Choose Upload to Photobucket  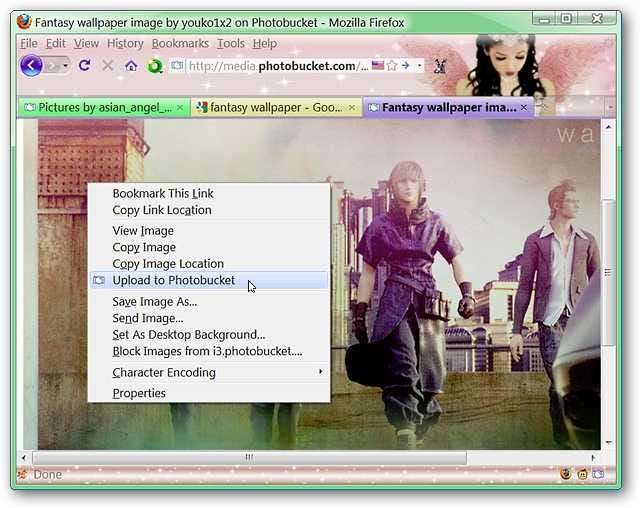click(x=208, y=280)
